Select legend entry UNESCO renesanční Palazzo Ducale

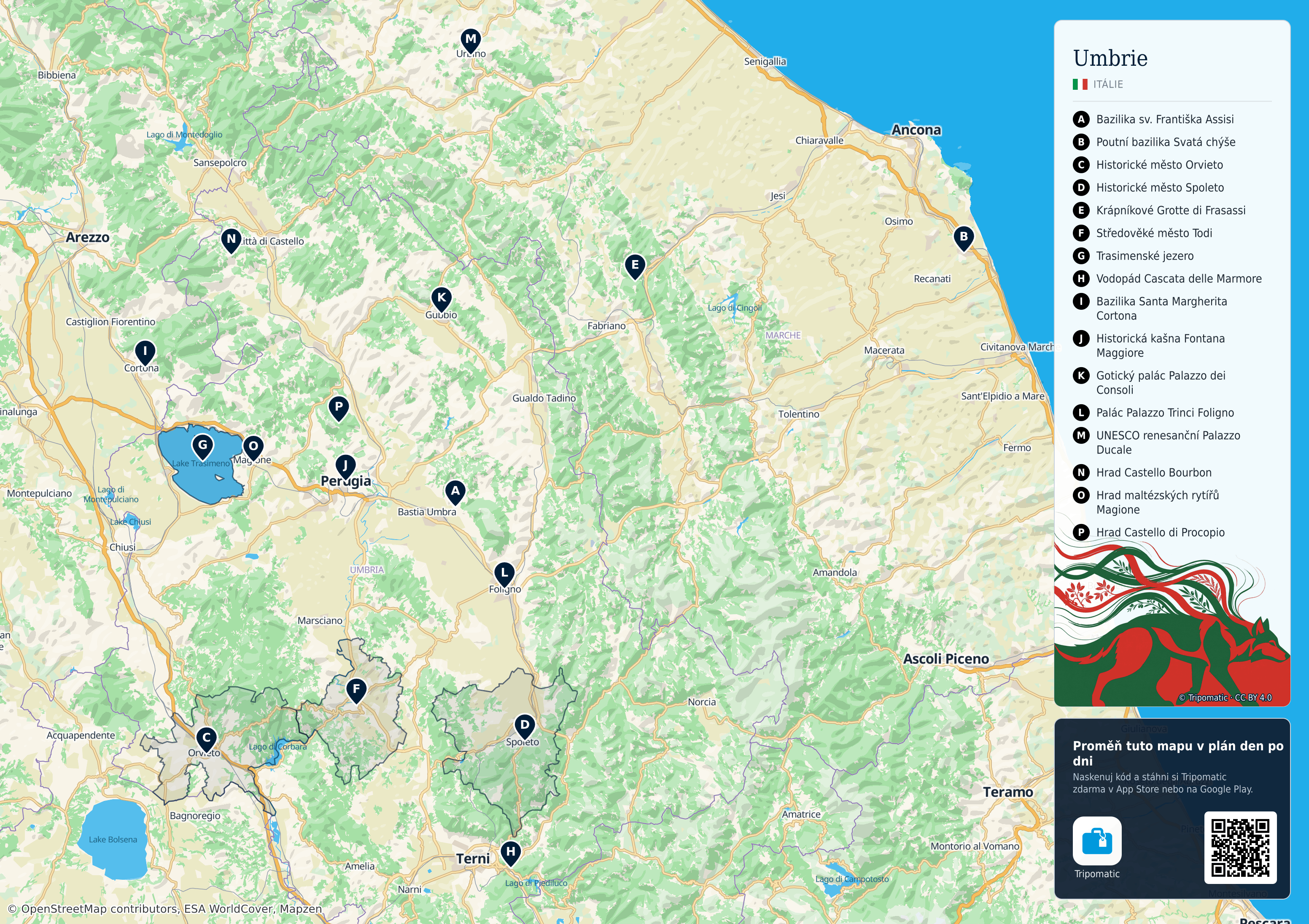pyautogui.click(x=1157, y=442)
